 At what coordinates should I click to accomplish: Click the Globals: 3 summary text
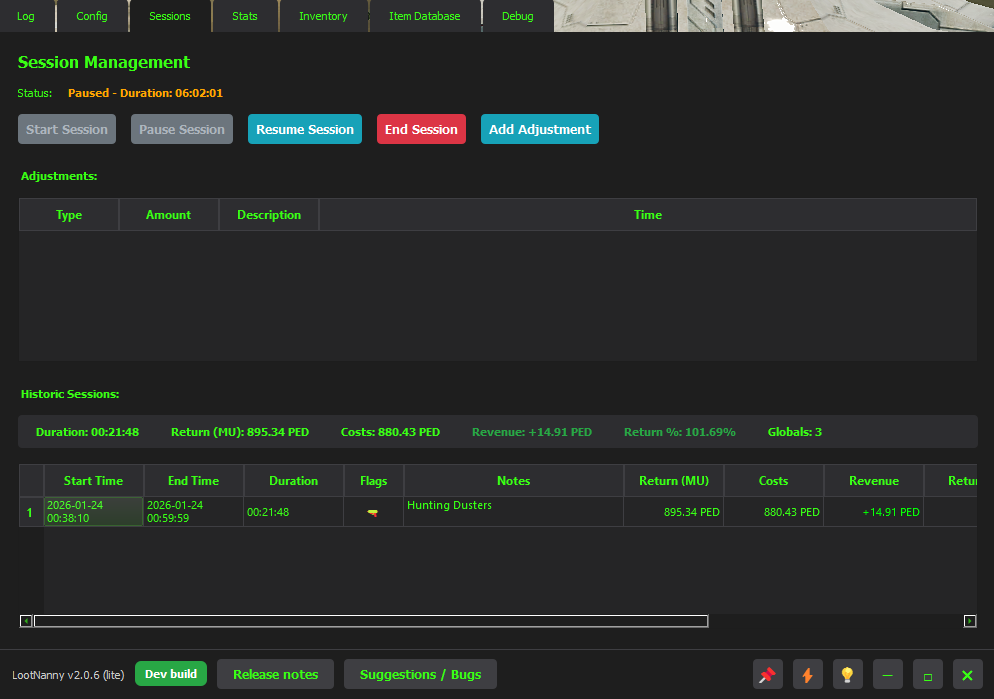[794, 432]
